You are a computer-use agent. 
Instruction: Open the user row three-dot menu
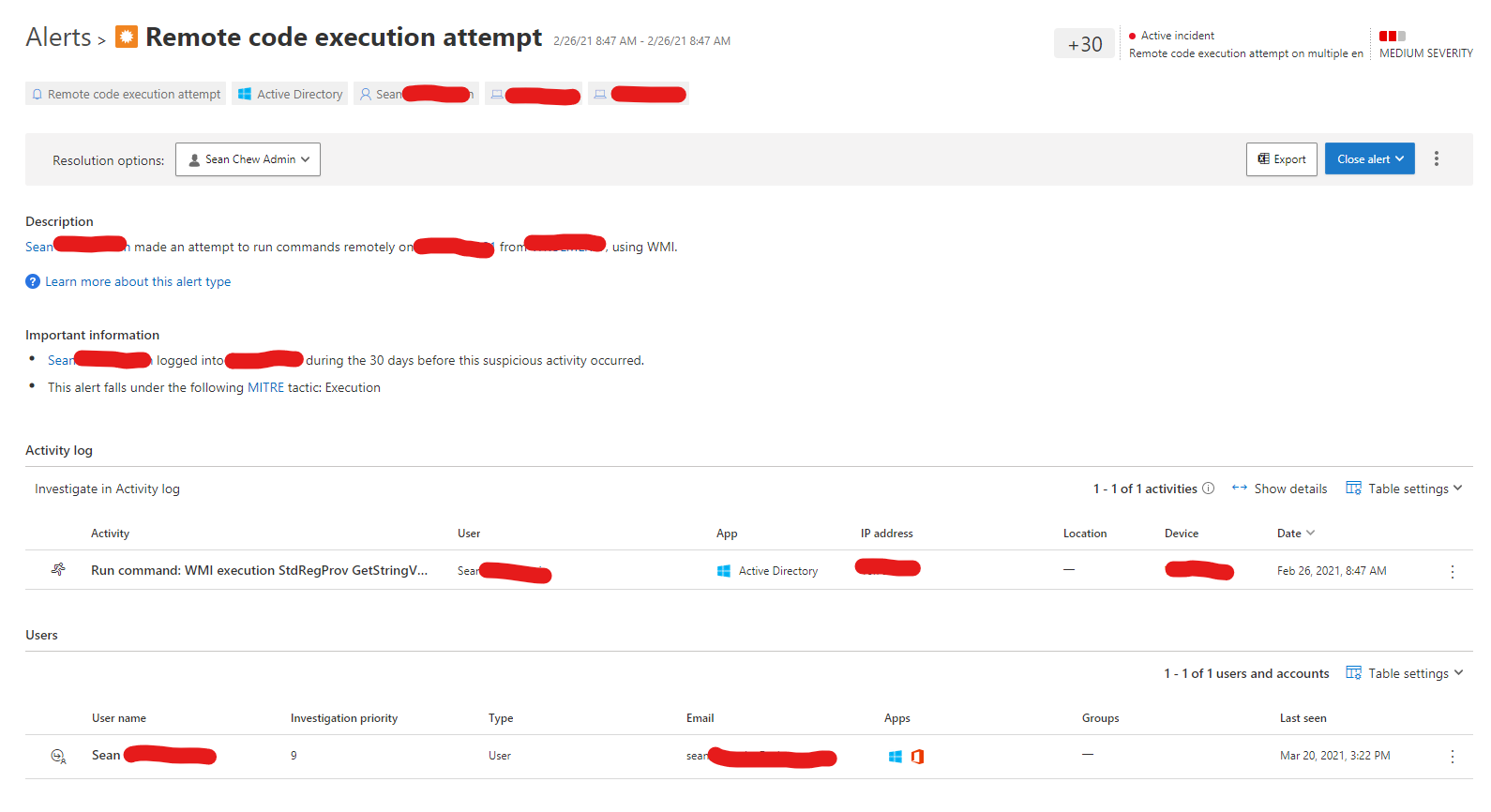1452,757
